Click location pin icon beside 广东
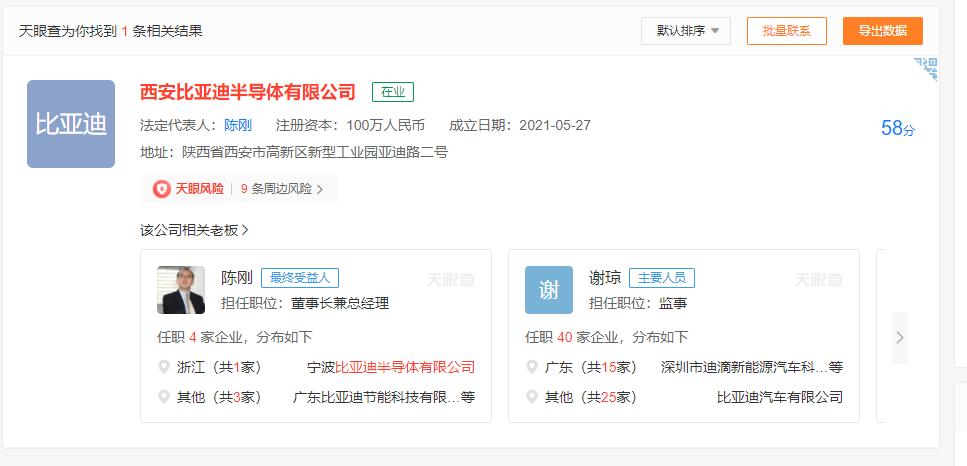This screenshot has height=466, width=967. pos(532,367)
